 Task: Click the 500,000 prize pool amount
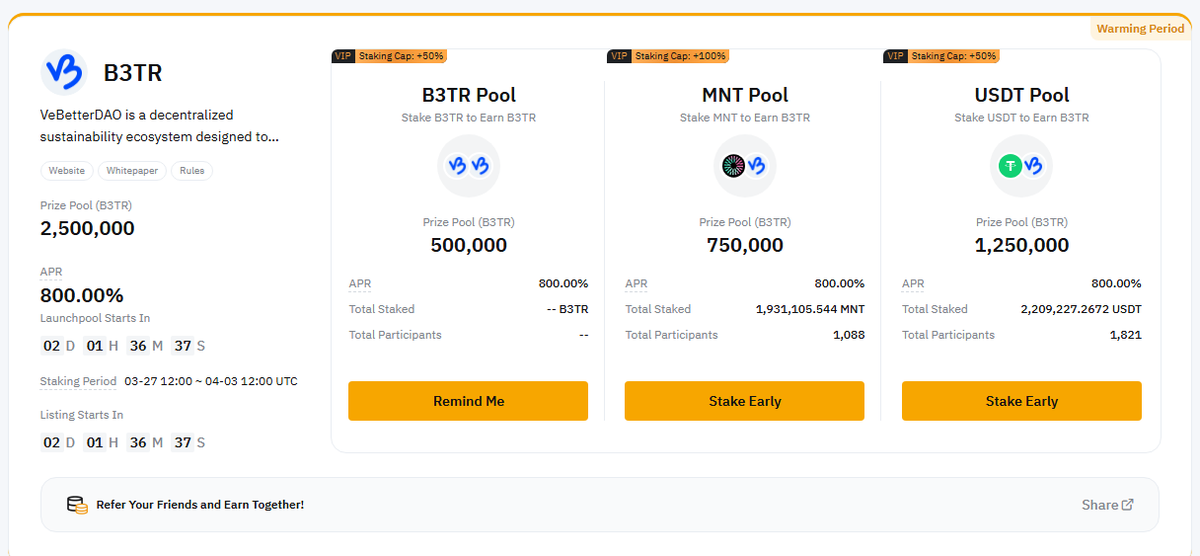(469, 245)
